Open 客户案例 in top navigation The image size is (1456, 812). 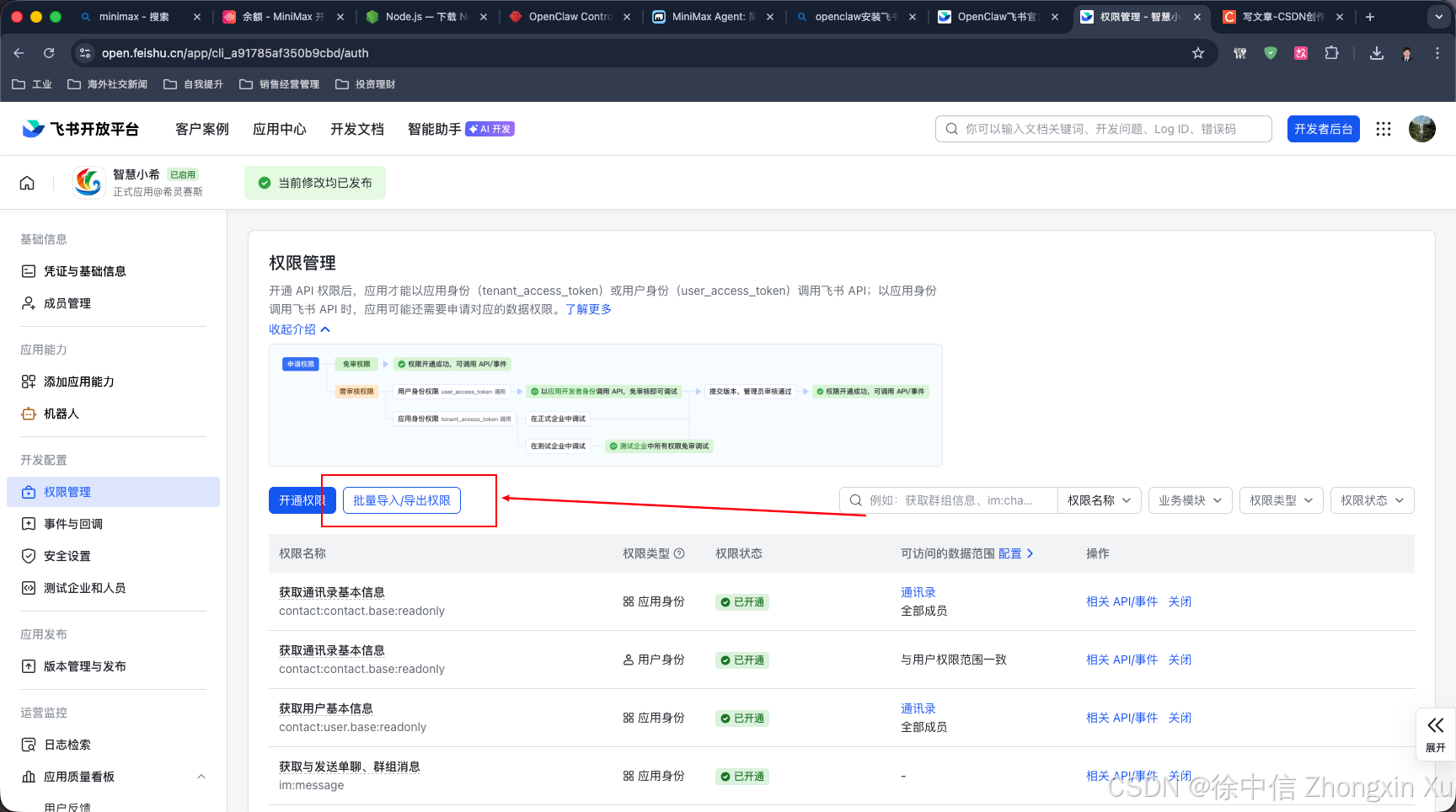pyautogui.click(x=202, y=129)
